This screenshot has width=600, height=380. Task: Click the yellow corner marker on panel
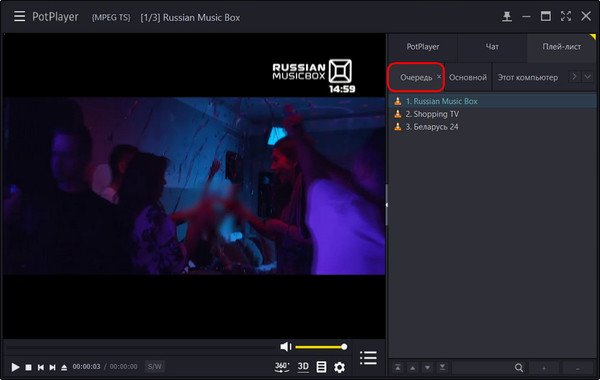593,37
